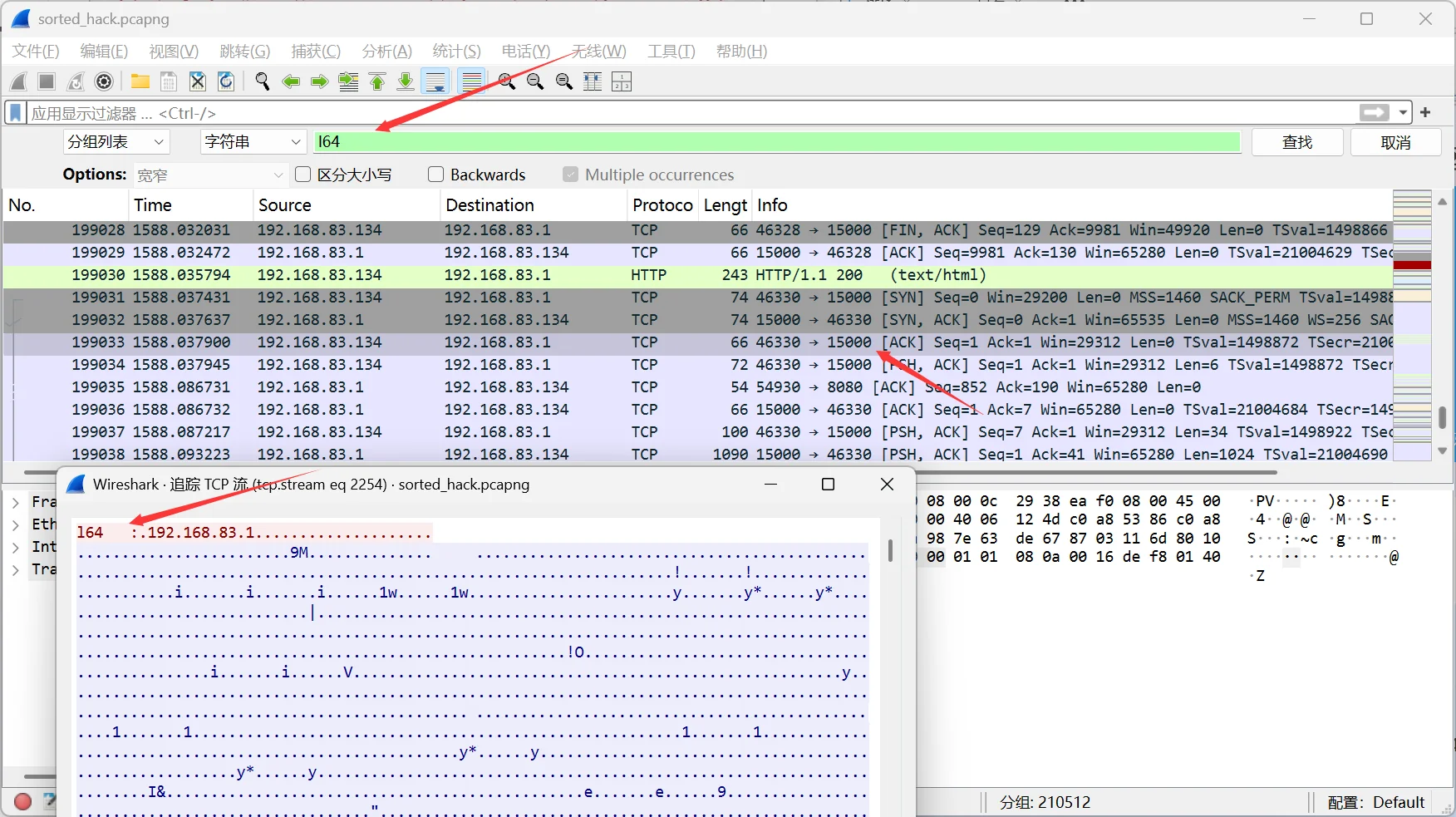Click the display filter input field

[x=691, y=112]
